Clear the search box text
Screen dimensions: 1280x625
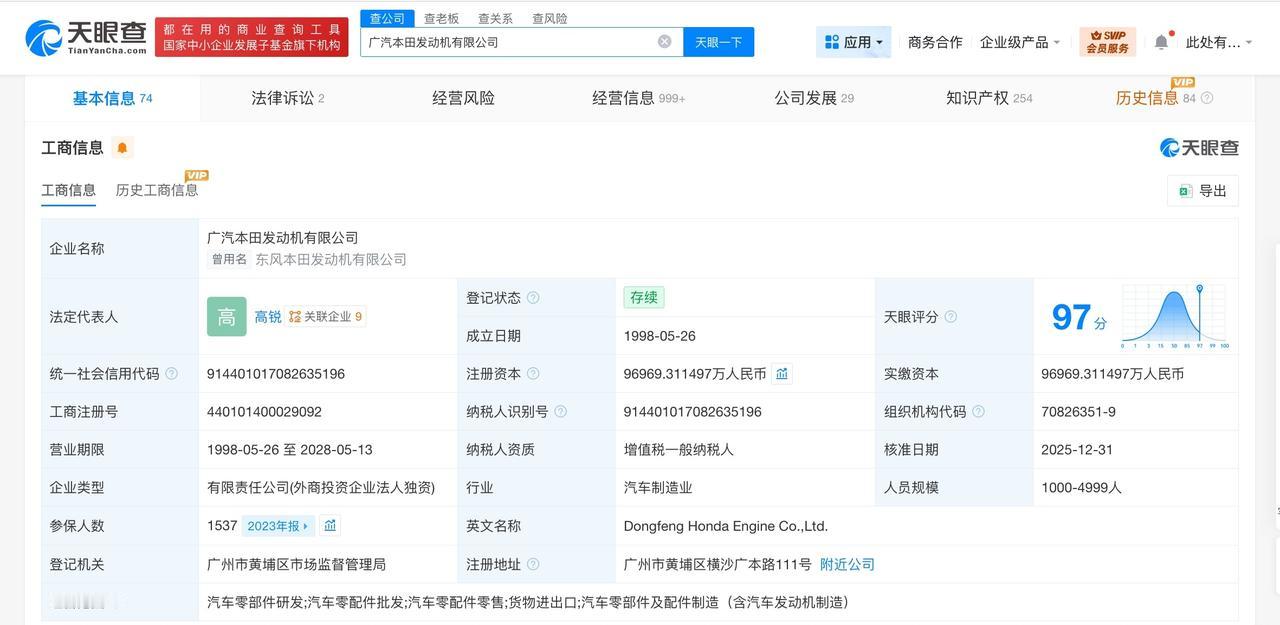coord(664,41)
